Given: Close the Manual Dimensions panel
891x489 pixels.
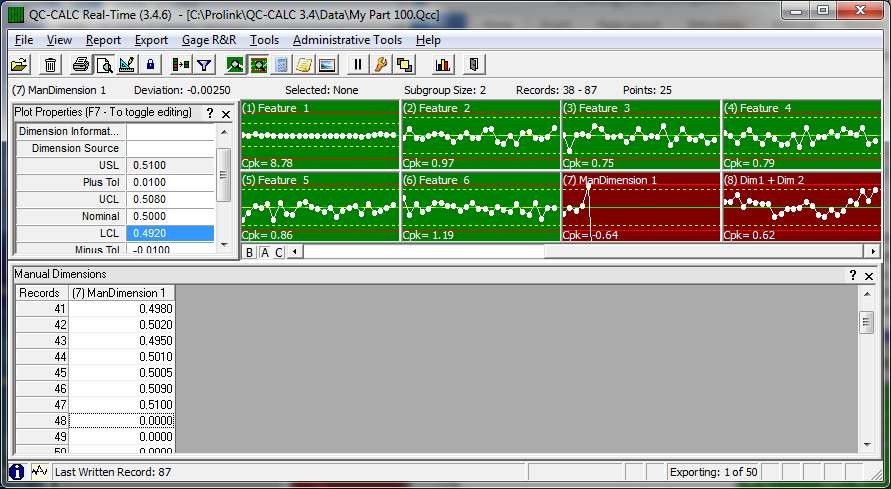Looking at the screenshot, I should click(869, 276).
